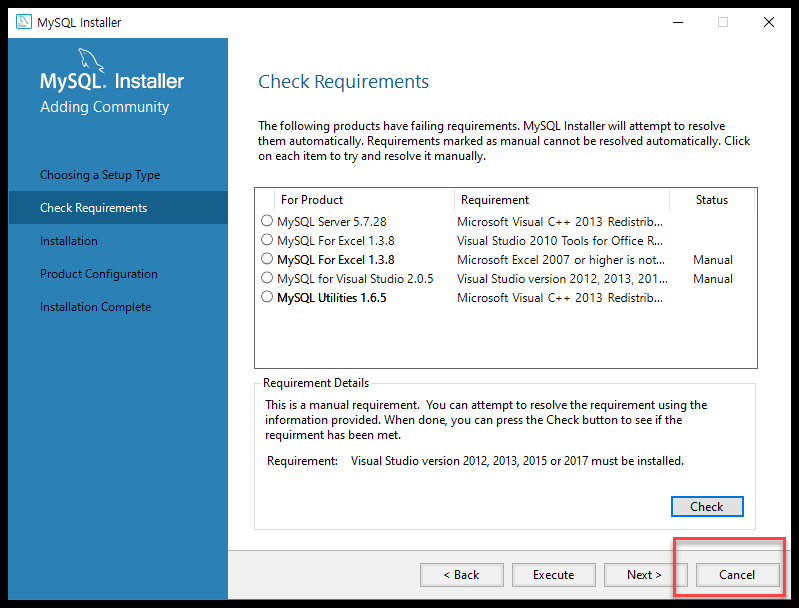Click Manual status for MySQL For Excel
This screenshot has width=799, height=608.
(712, 260)
